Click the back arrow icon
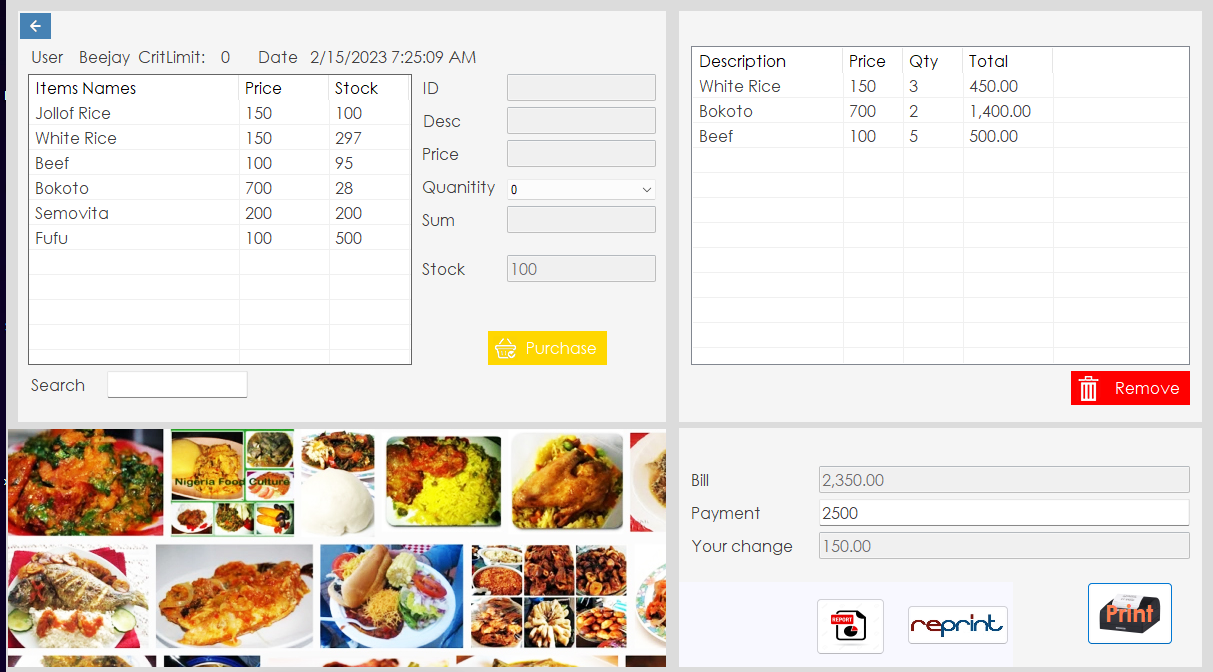Screen dimensions: 1213x672 tap(35, 25)
